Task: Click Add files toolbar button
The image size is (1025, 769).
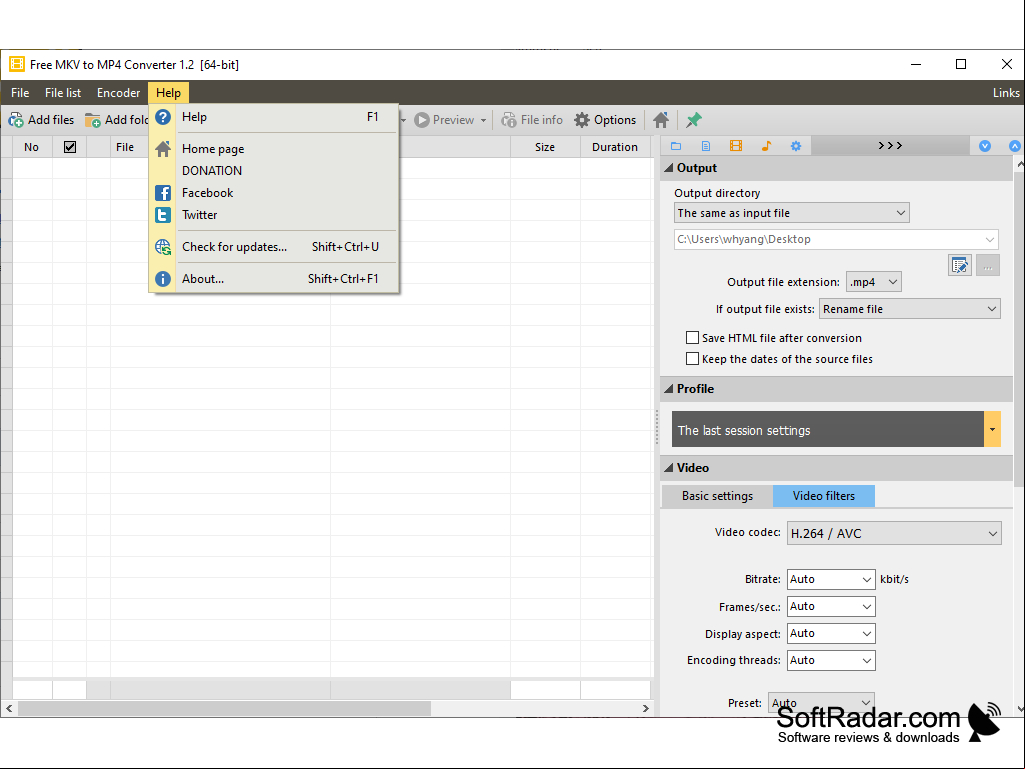Action: coord(42,120)
